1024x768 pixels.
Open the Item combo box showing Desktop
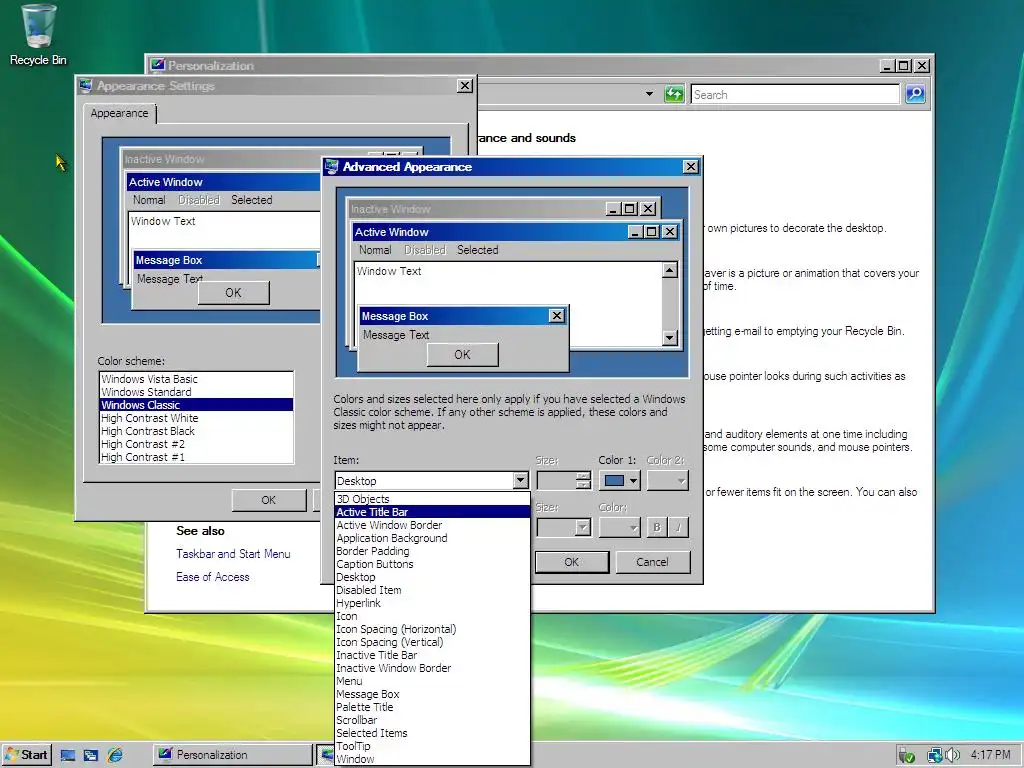tap(432, 481)
